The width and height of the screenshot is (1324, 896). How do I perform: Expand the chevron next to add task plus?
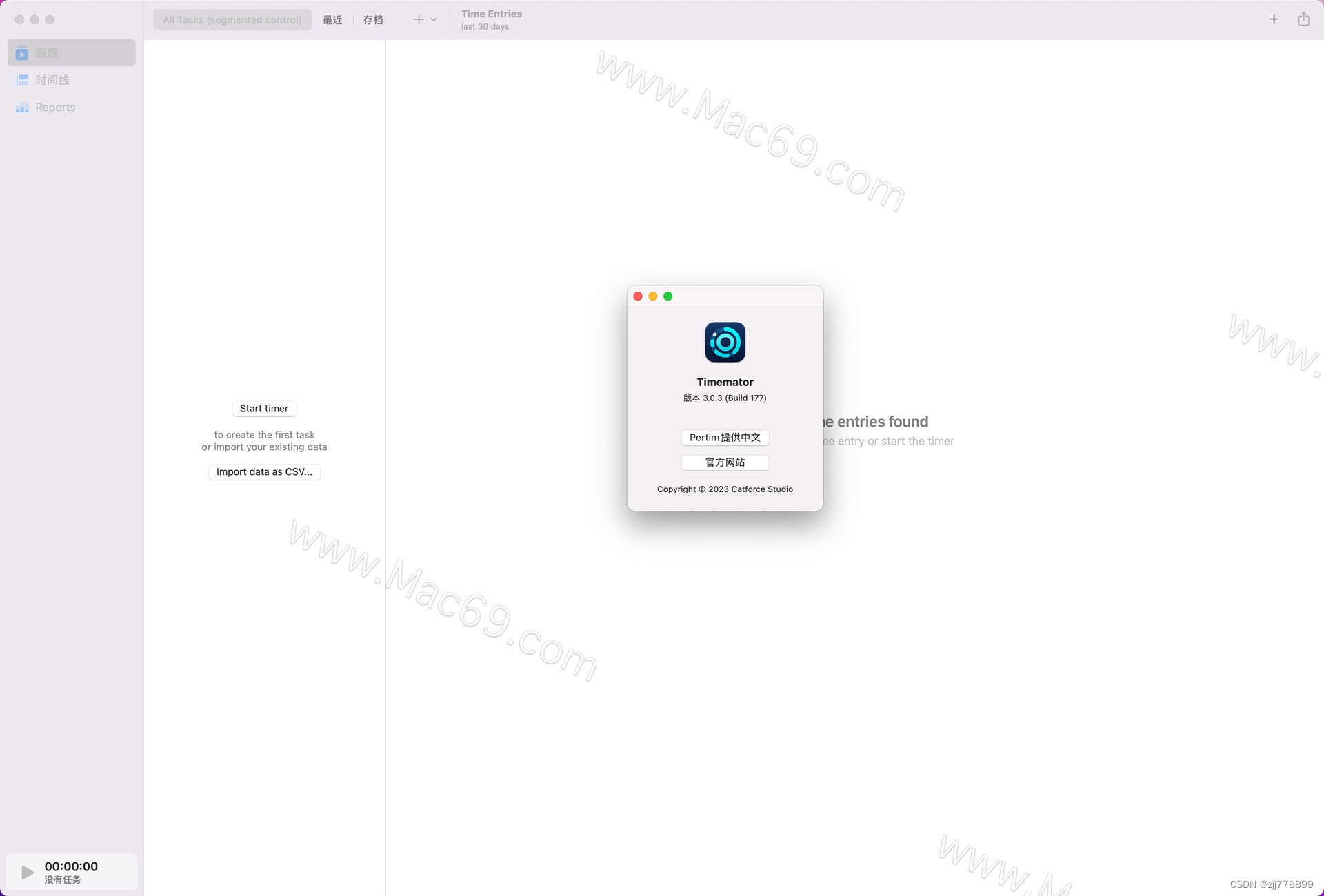click(x=434, y=20)
